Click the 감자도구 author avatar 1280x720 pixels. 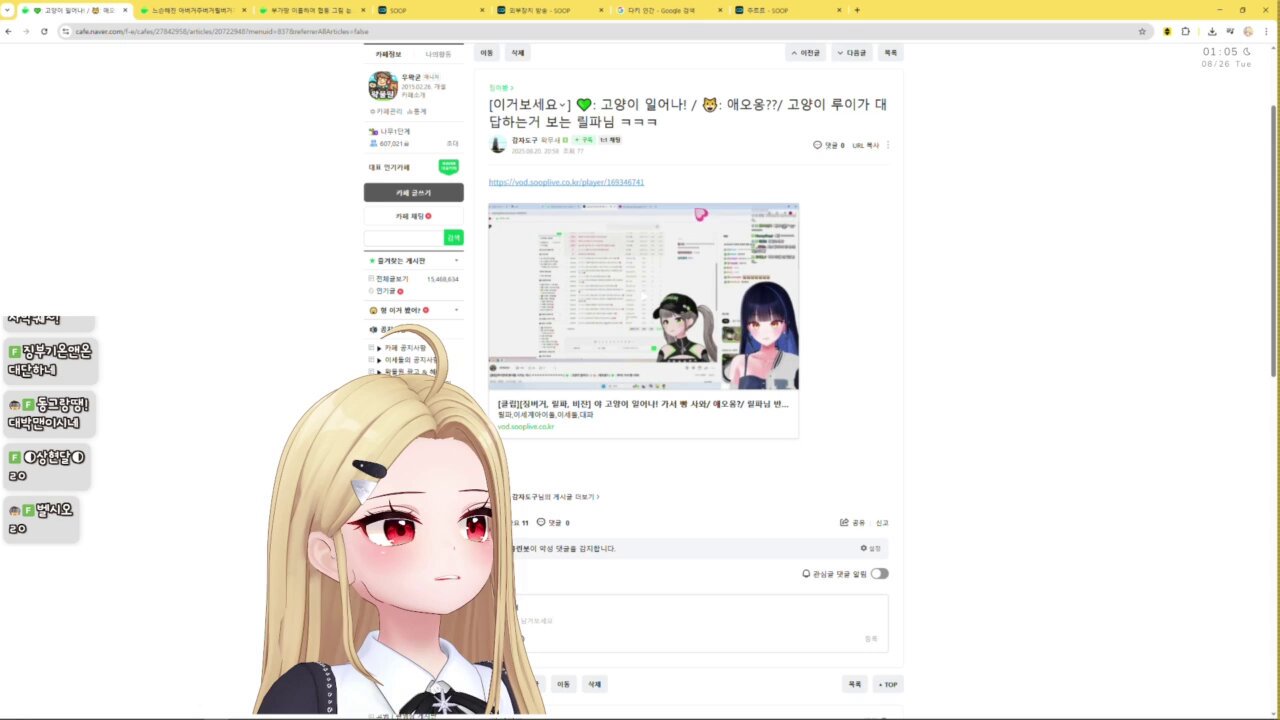click(x=498, y=144)
